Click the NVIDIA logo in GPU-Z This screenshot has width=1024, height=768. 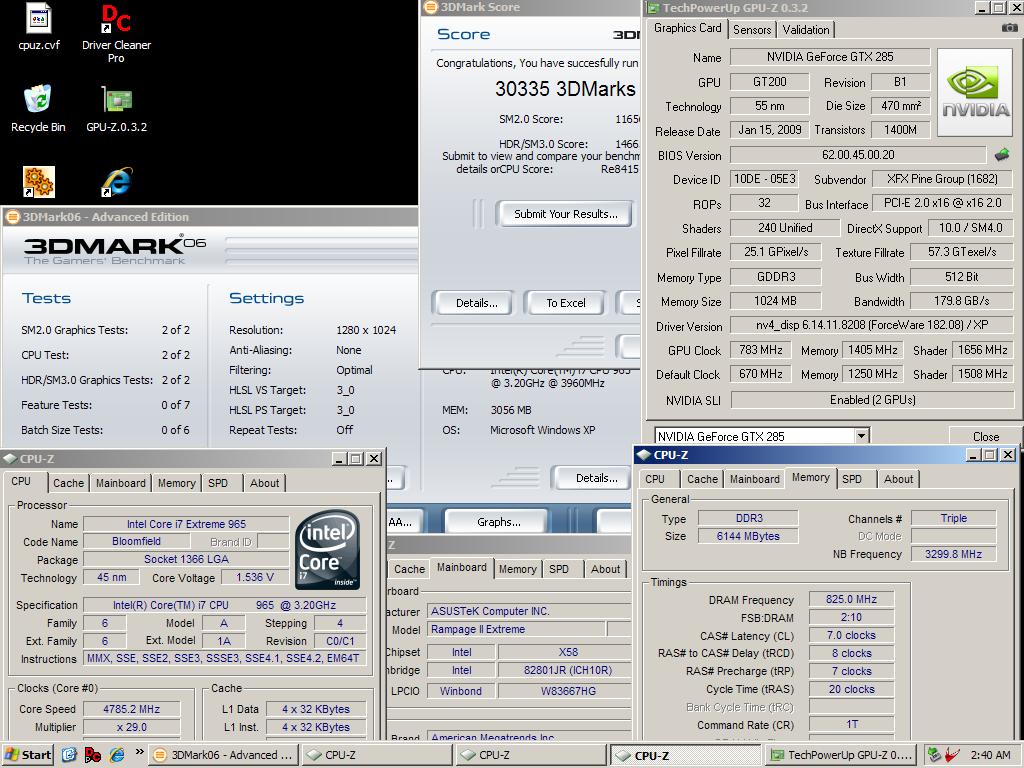point(975,92)
